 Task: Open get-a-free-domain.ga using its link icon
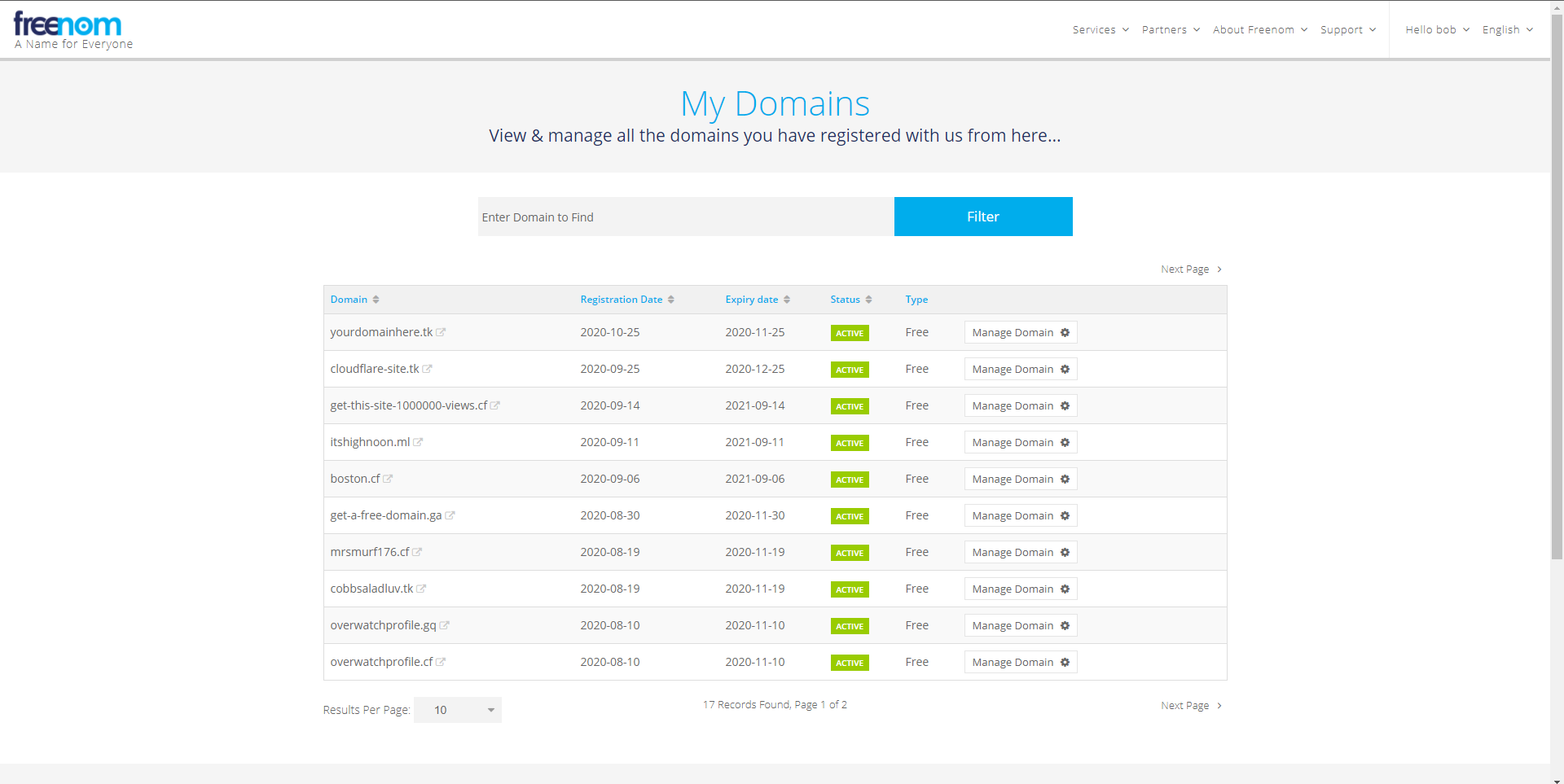tap(450, 515)
